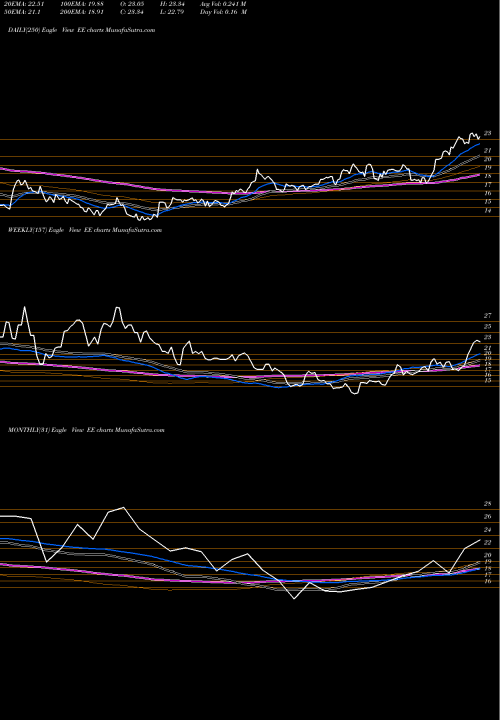Click the MONTHLY(31) chart title

tap(86, 430)
